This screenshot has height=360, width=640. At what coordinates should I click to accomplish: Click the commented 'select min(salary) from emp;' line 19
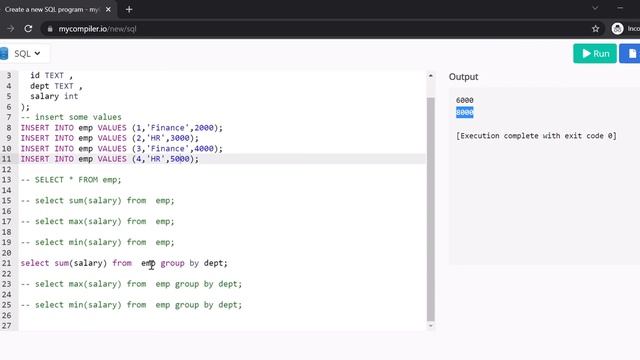[98, 242]
